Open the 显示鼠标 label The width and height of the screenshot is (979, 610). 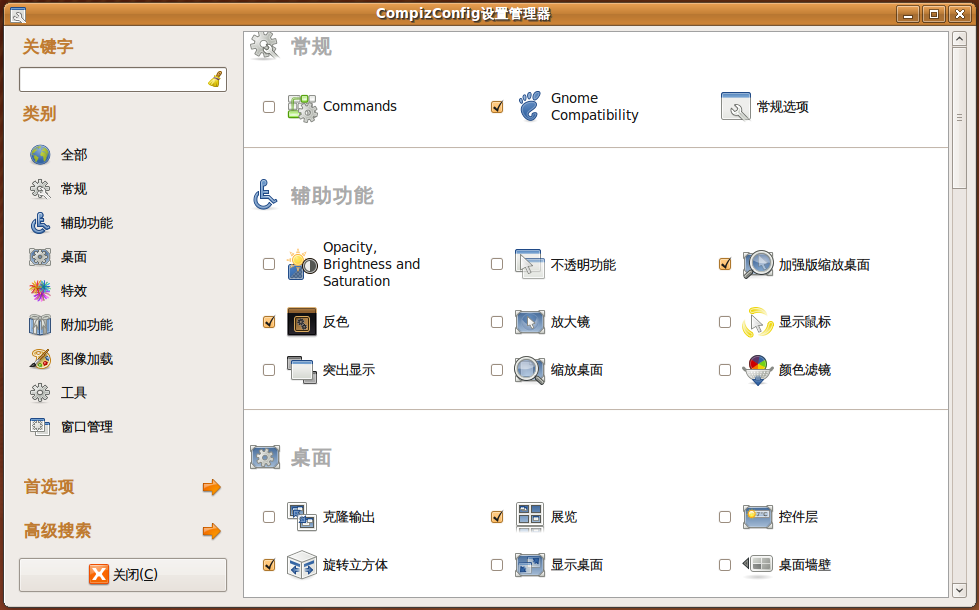click(805, 322)
